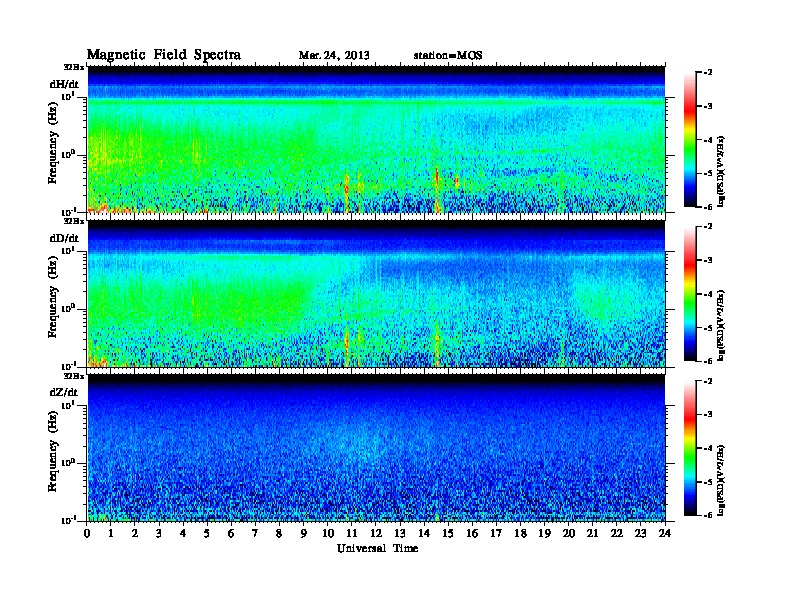Screen dimensions: 792x612
Task: Click hour tick label "24" on time axis
Action: tap(665, 533)
